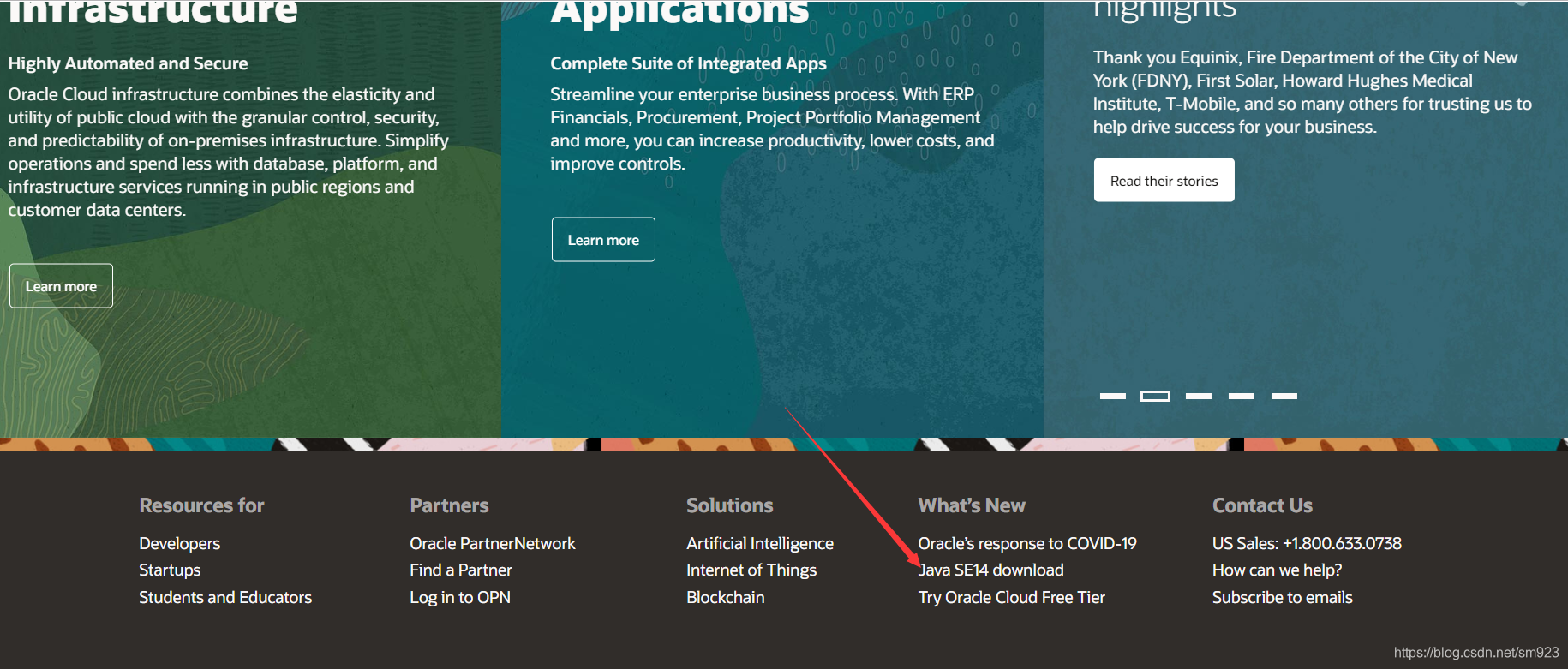This screenshot has width=1568, height=669.
Task: Open the Blockchain solutions link
Action: click(x=726, y=597)
